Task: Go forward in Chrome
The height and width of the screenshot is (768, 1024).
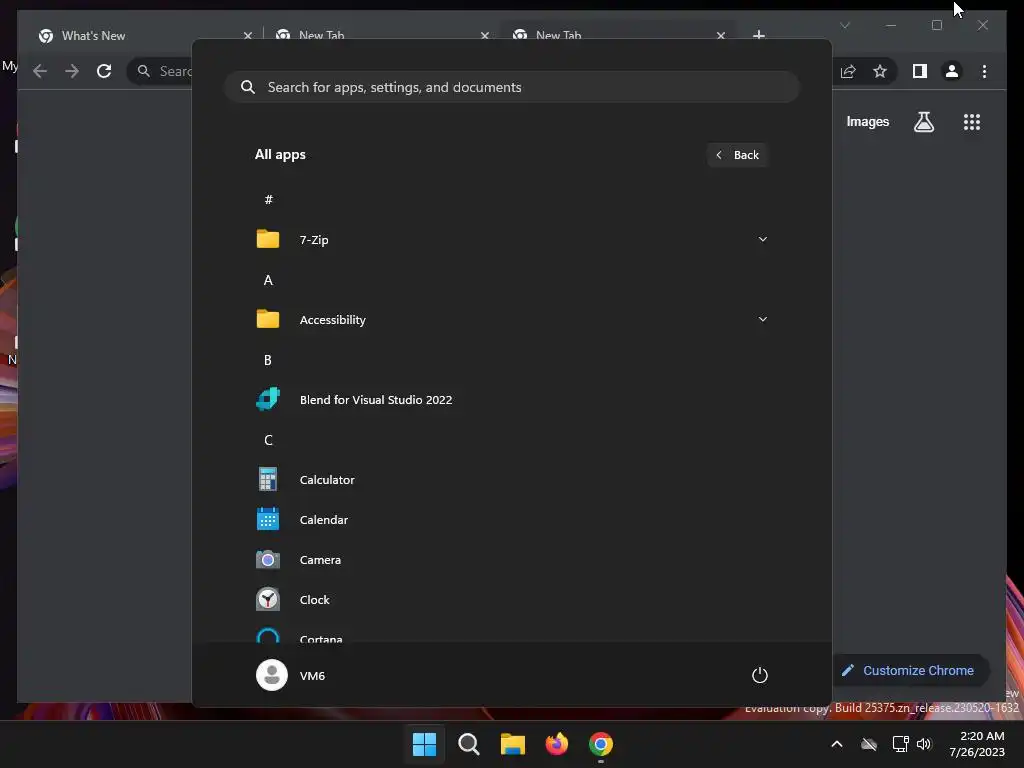Action: tap(72, 71)
